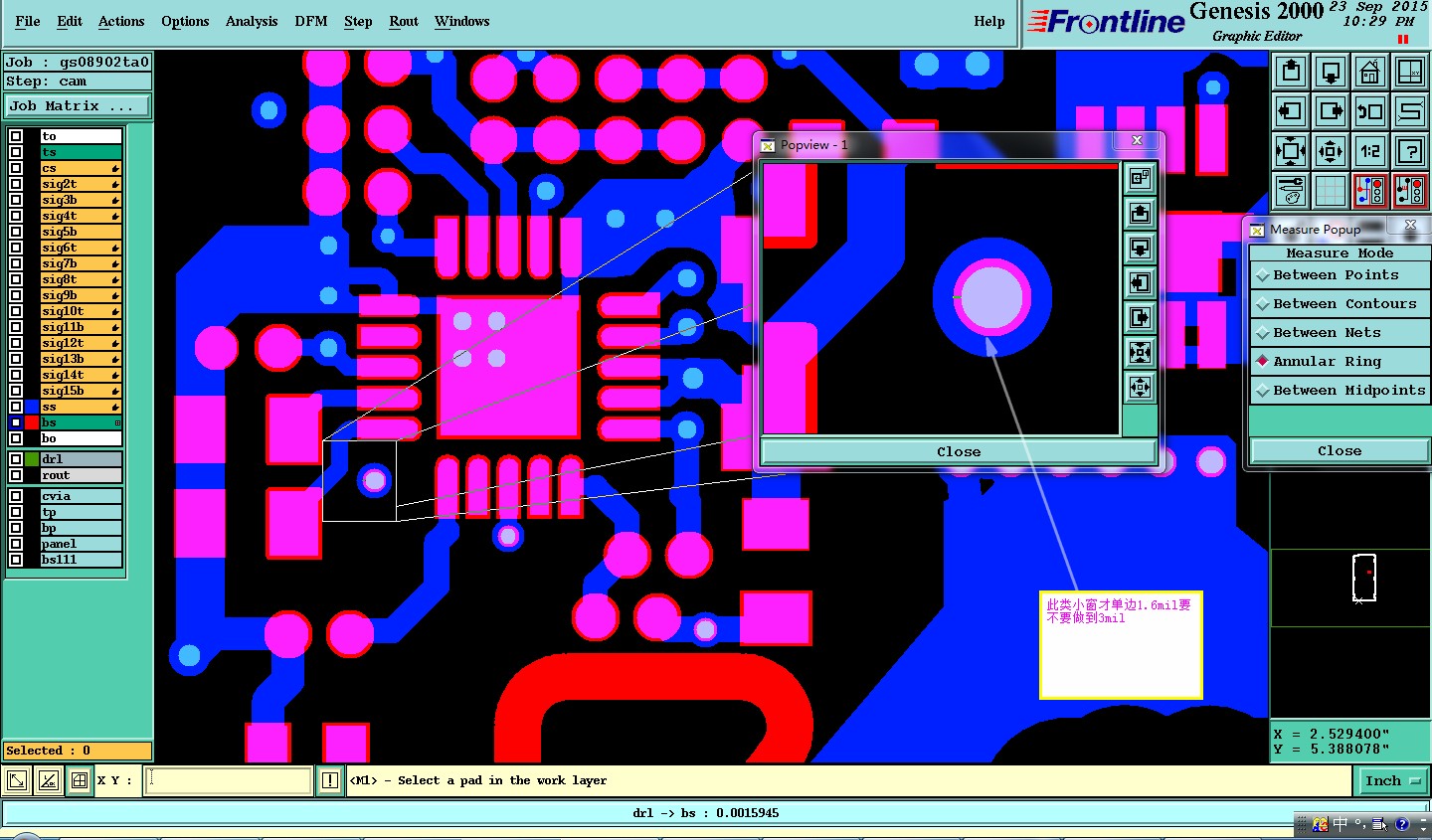
Task: Click the exclamation mark icon
Action: click(330, 780)
